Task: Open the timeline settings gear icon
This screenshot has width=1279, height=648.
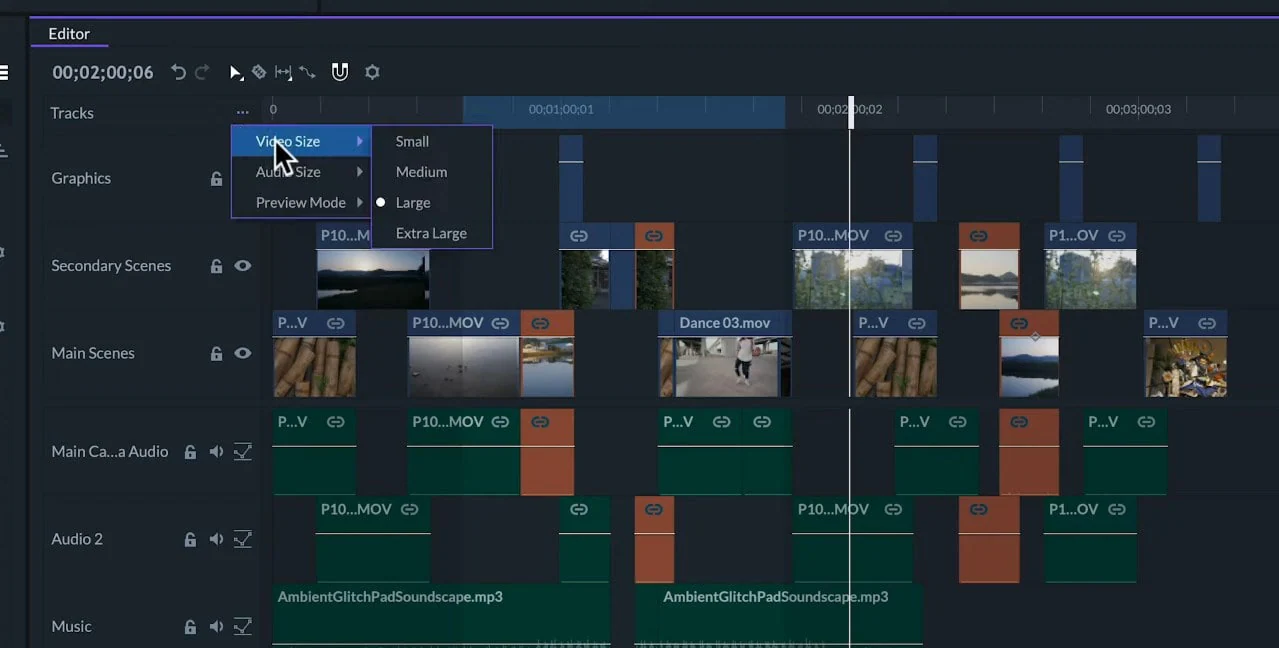Action: (372, 72)
